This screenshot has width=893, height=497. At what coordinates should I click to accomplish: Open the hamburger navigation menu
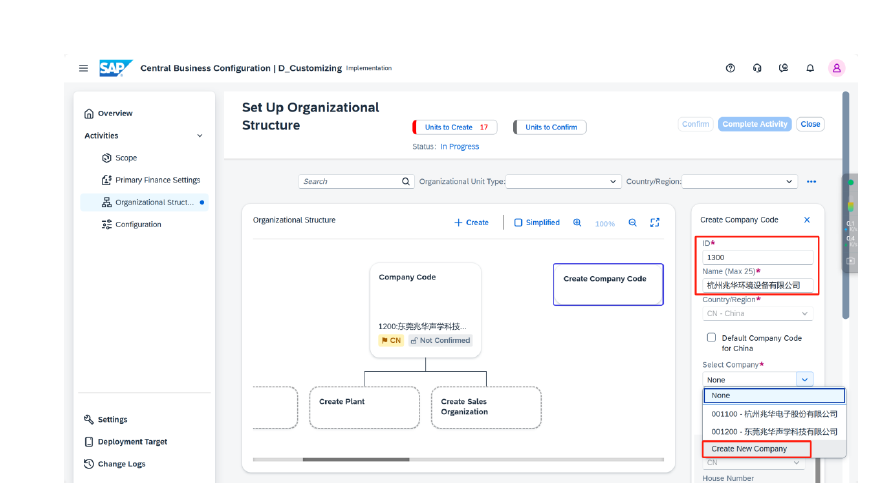pos(84,68)
